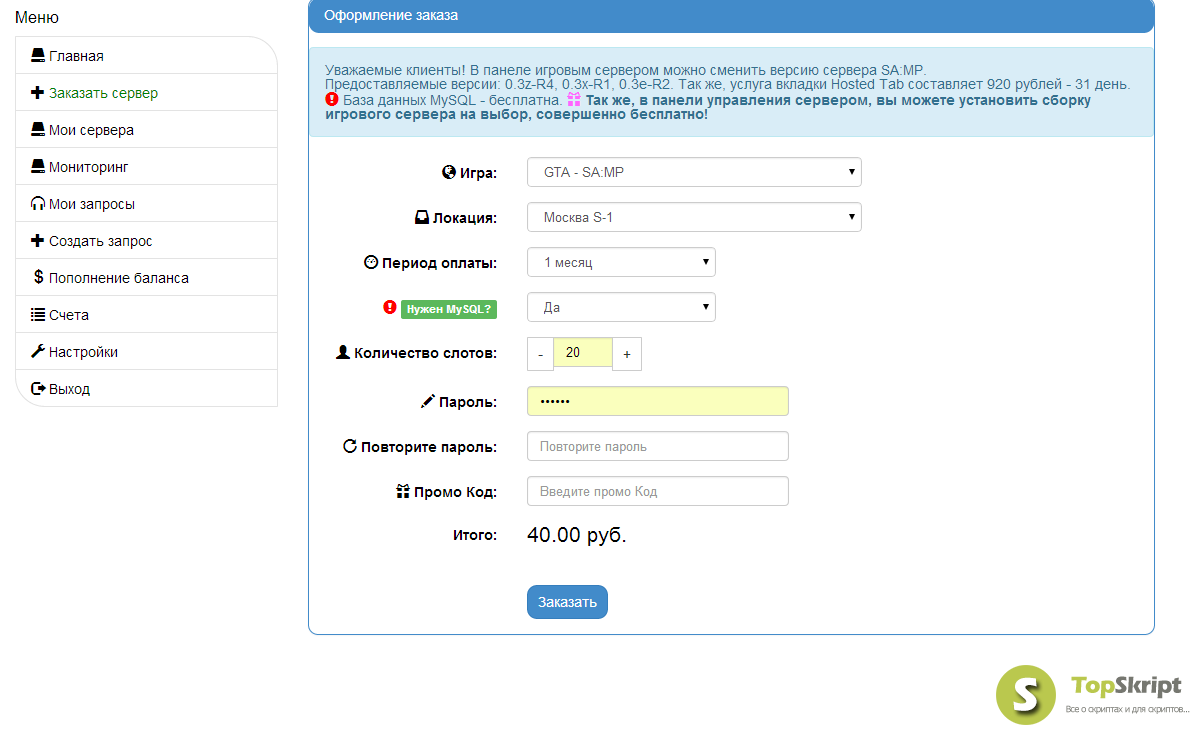Click the Введите промо Код input field
This screenshot has width=1198, height=732.
click(658, 491)
